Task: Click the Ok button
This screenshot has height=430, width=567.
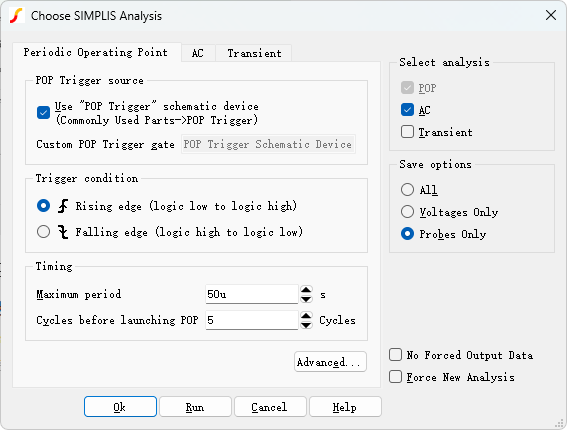Action: (120, 407)
